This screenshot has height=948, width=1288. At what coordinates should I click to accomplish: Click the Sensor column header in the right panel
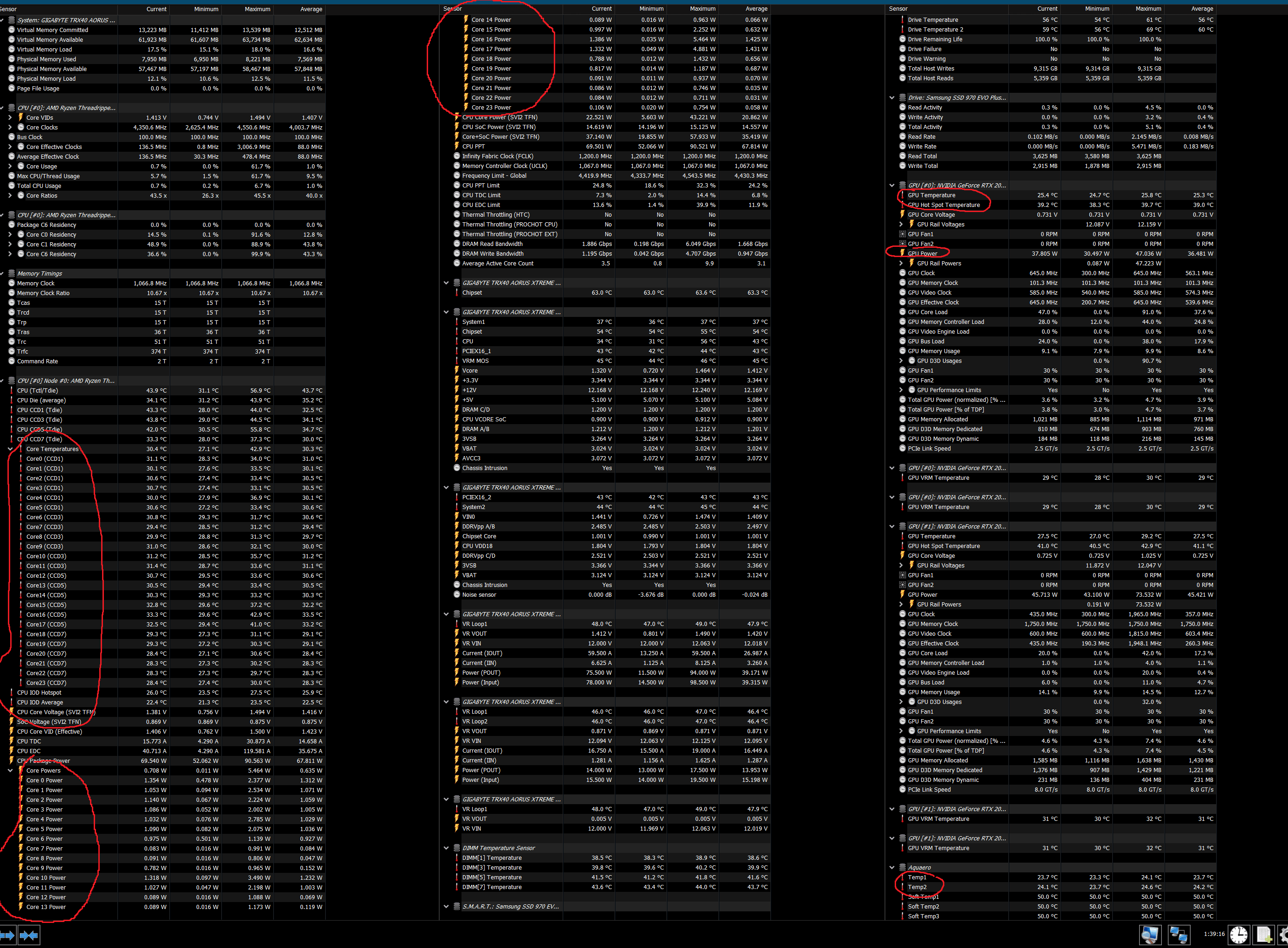coord(898,9)
